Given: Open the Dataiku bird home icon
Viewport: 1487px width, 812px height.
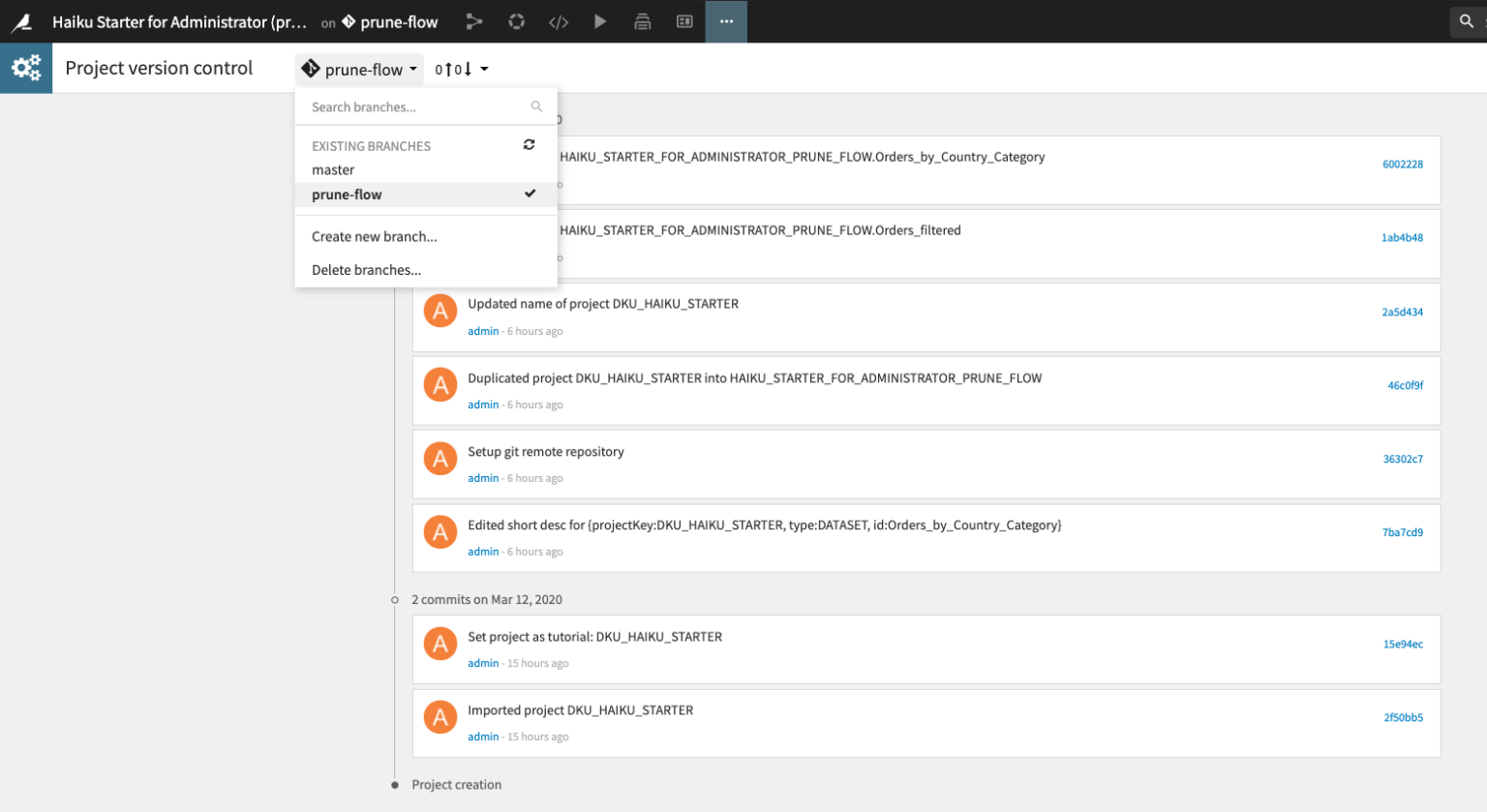Looking at the screenshot, I should 23,21.
